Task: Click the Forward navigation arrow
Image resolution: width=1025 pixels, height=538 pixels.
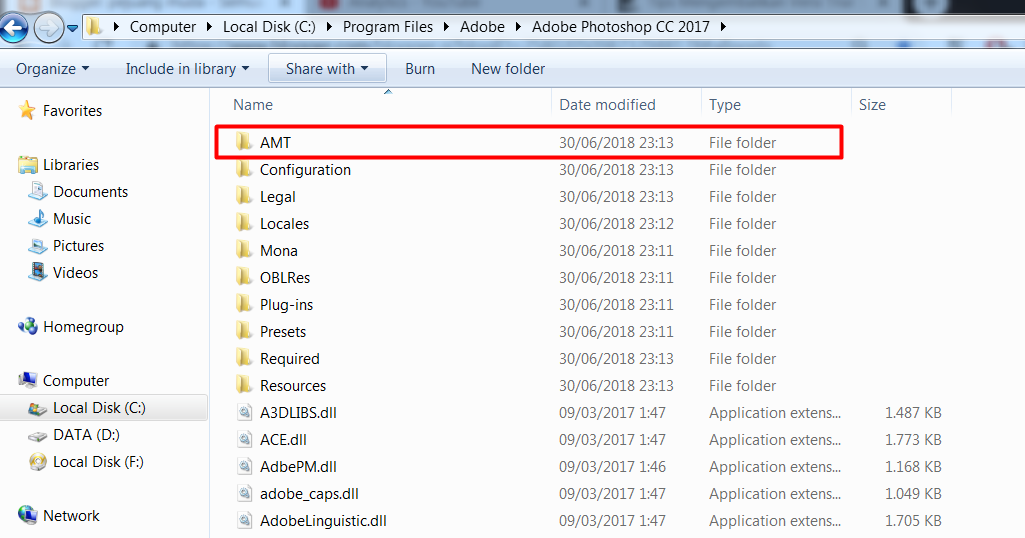Action: pyautogui.click(x=49, y=28)
